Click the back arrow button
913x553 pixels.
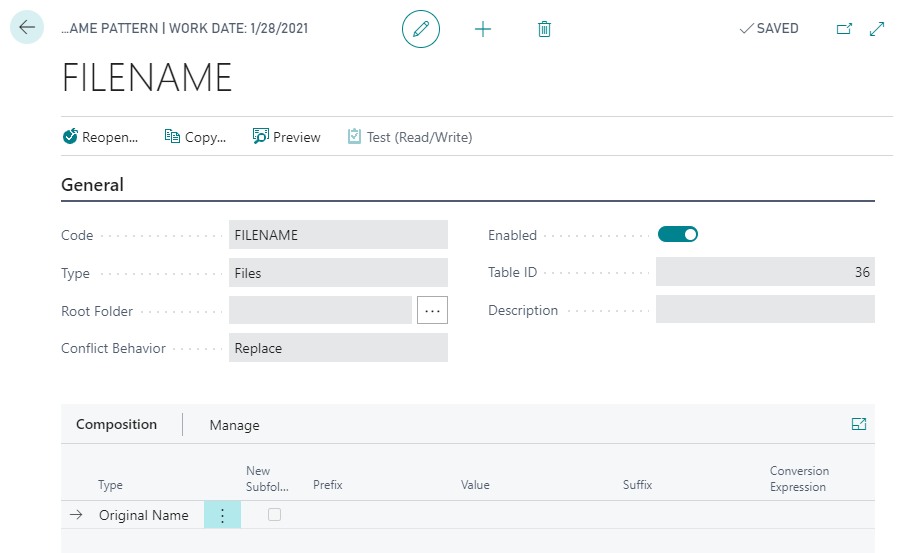27,28
